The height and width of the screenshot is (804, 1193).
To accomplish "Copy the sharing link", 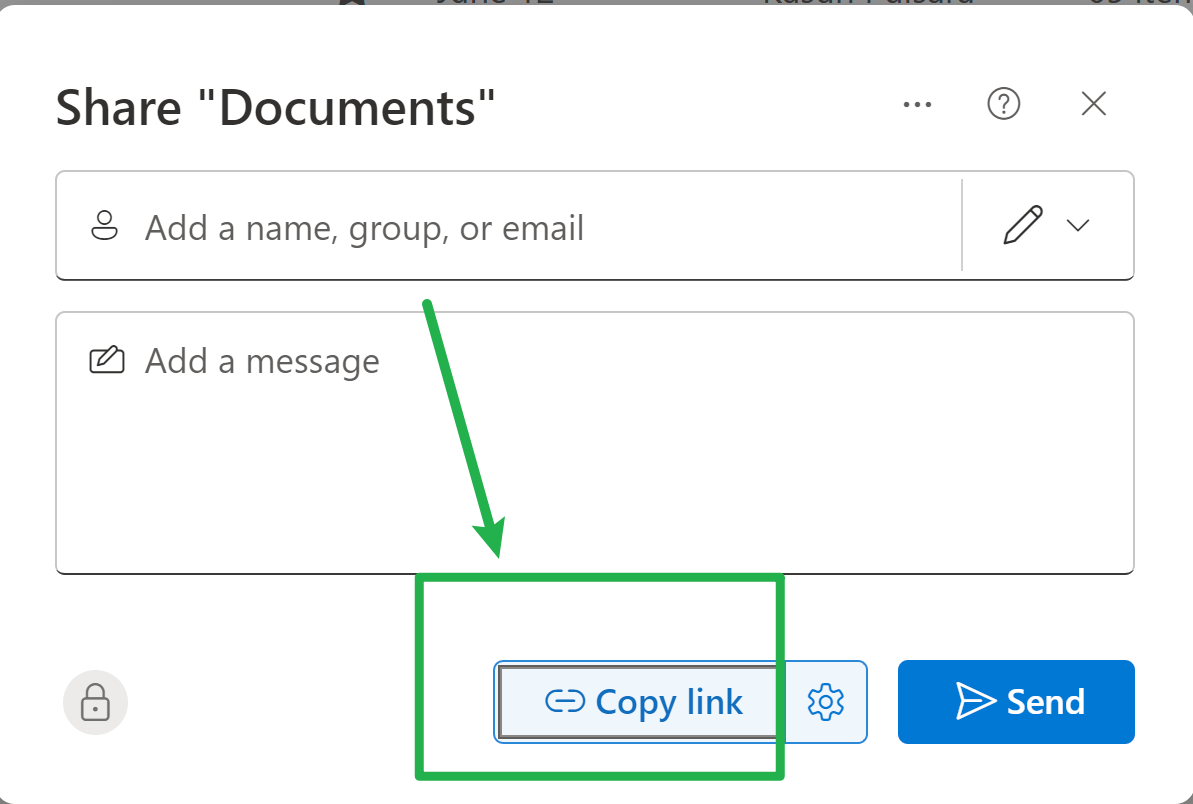I will pyautogui.click(x=641, y=702).
